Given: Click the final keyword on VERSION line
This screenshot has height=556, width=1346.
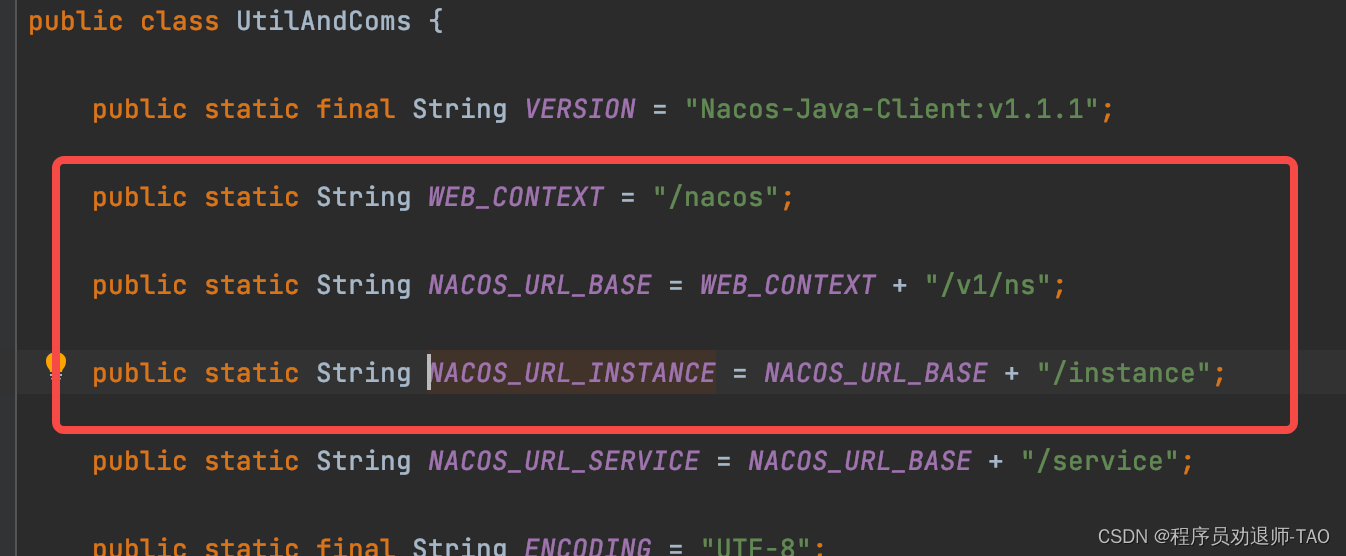Looking at the screenshot, I should [356, 109].
